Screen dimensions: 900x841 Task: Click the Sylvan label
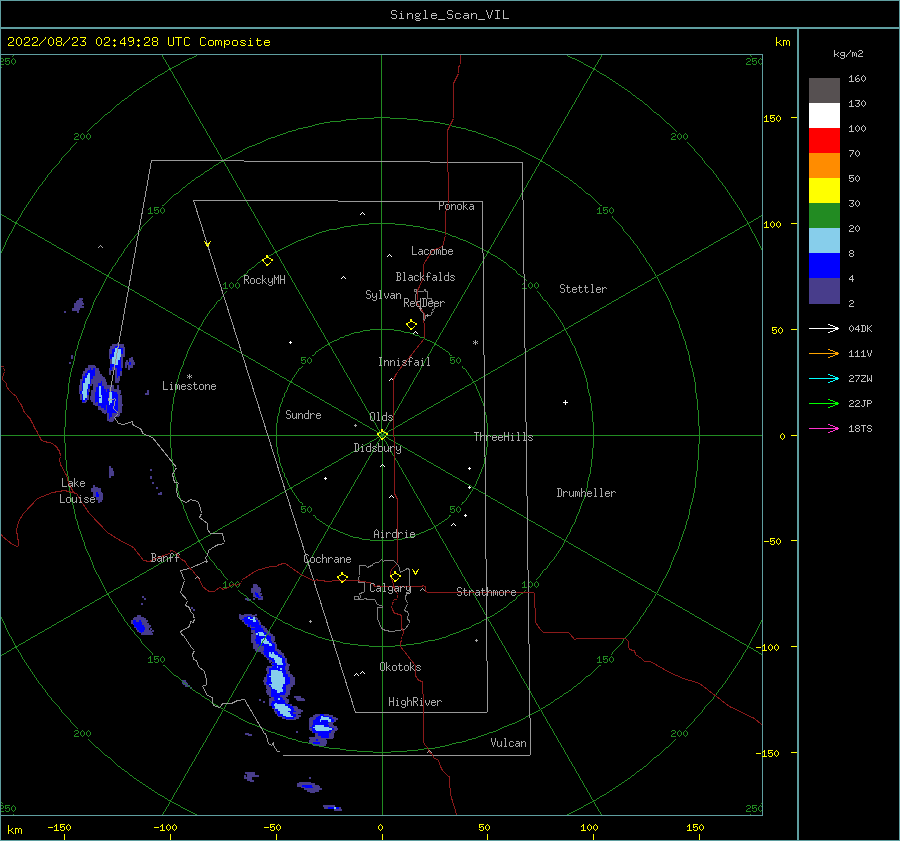coord(383,295)
